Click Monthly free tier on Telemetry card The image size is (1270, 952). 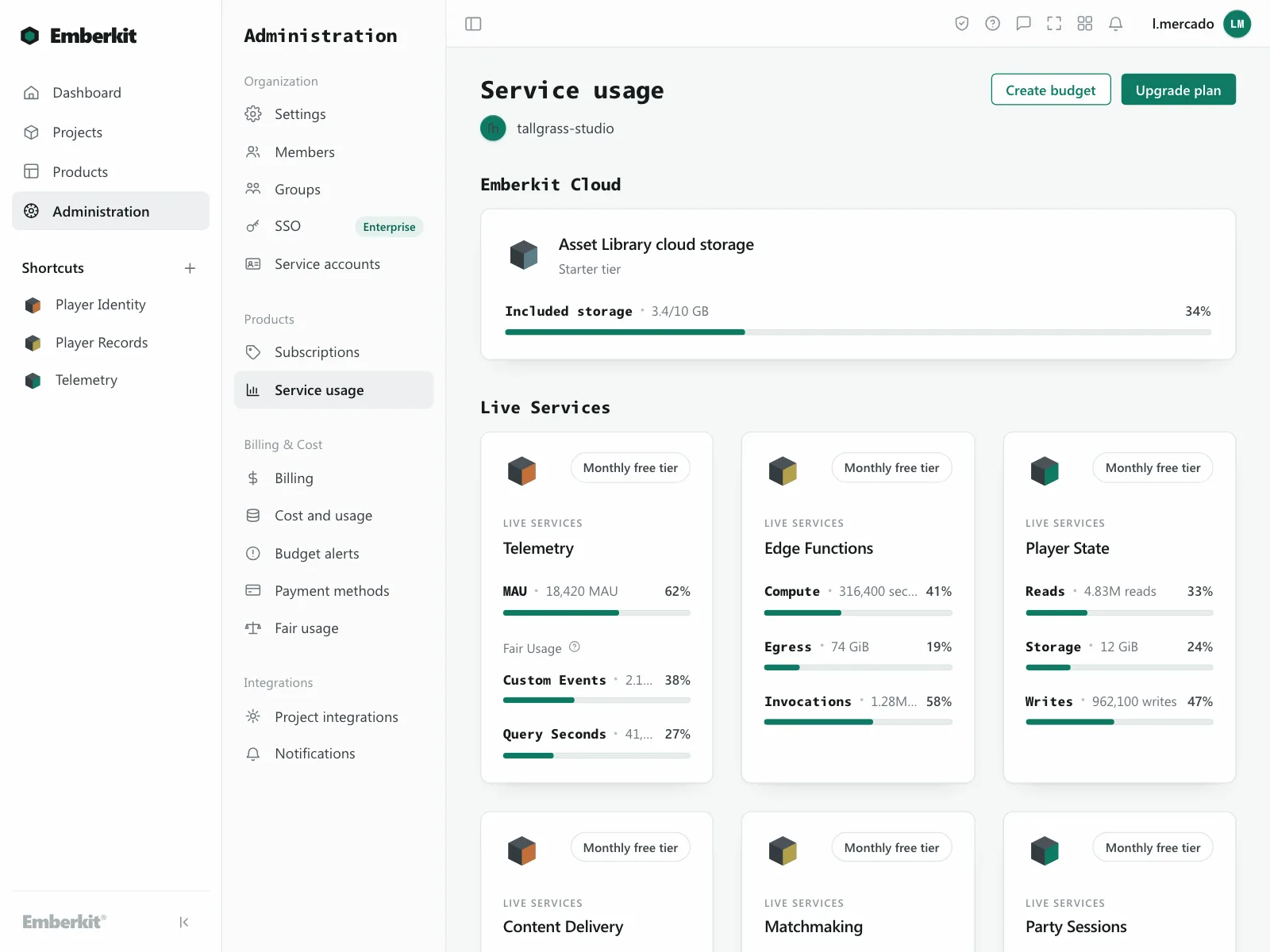pyautogui.click(x=630, y=468)
